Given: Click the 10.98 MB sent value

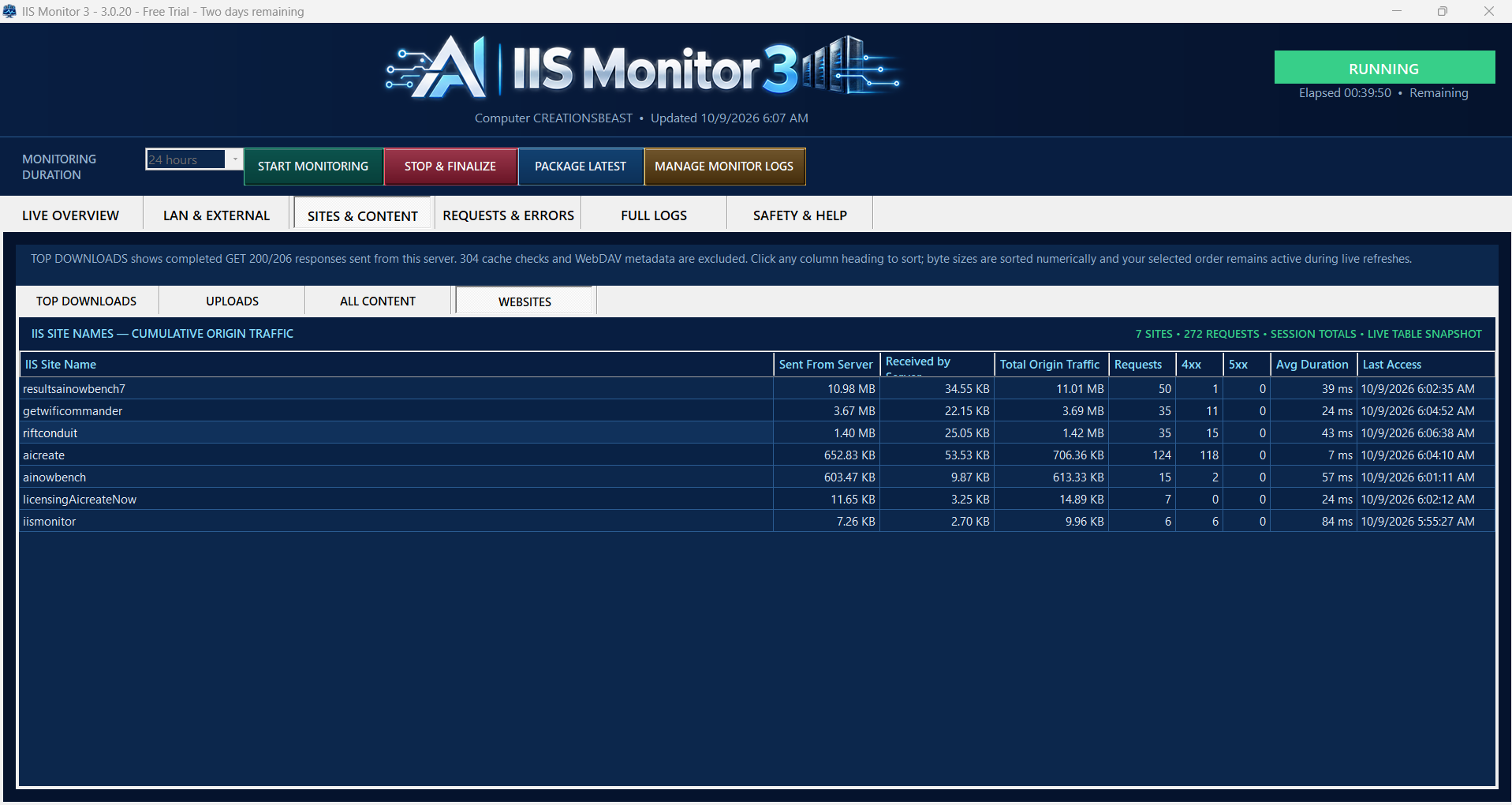Looking at the screenshot, I should (827, 389).
